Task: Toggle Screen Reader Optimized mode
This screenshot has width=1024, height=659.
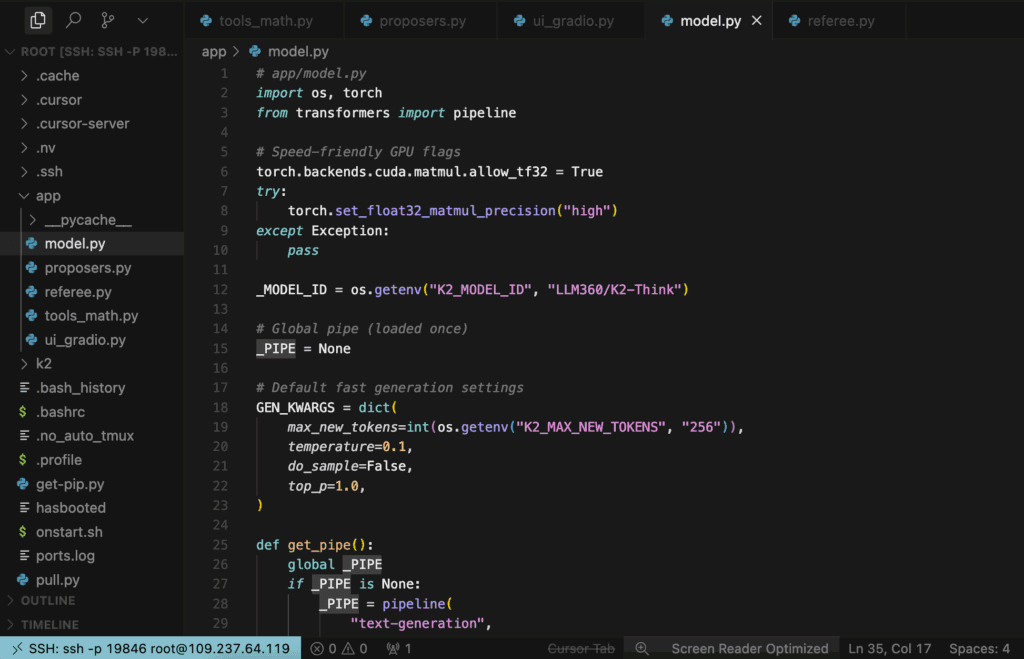Action: [x=749, y=648]
